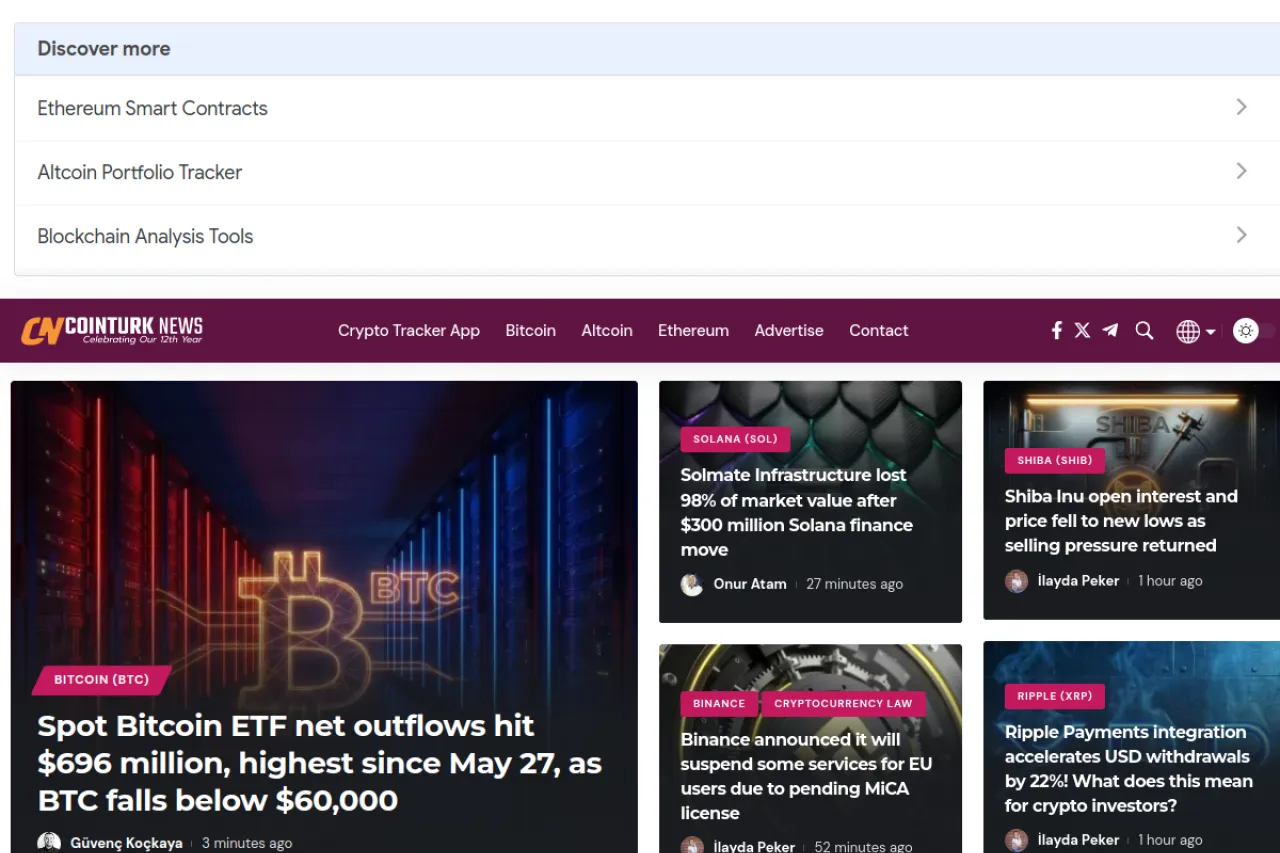Open Binance suspend EU services headline
Image resolution: width=1280 pixels, height=853 pixels.
[806, 776]
